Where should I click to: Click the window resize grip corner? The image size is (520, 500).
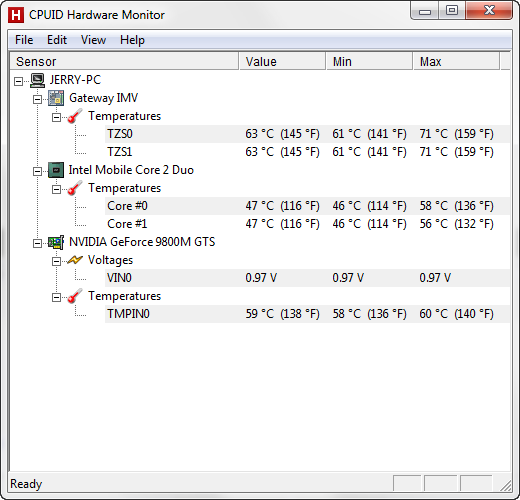pyautogui.click(x=506, y=486)
